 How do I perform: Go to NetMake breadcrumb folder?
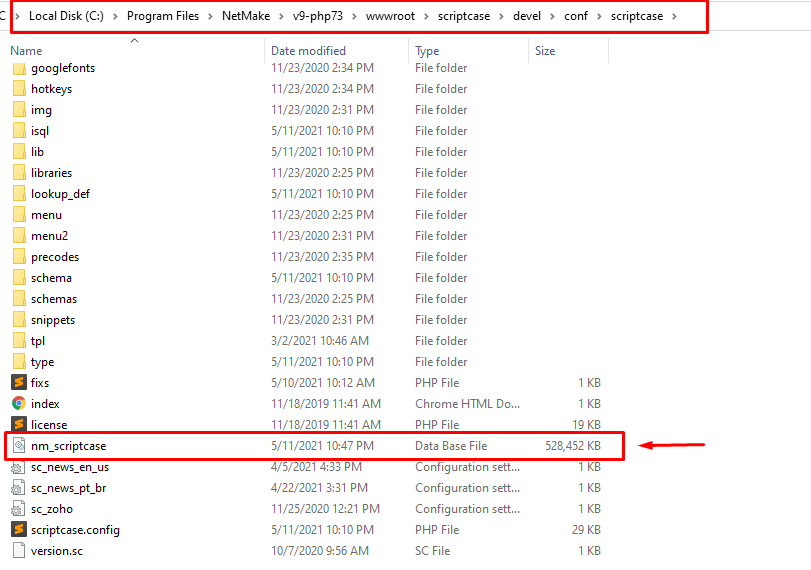(x=246, y=16)
